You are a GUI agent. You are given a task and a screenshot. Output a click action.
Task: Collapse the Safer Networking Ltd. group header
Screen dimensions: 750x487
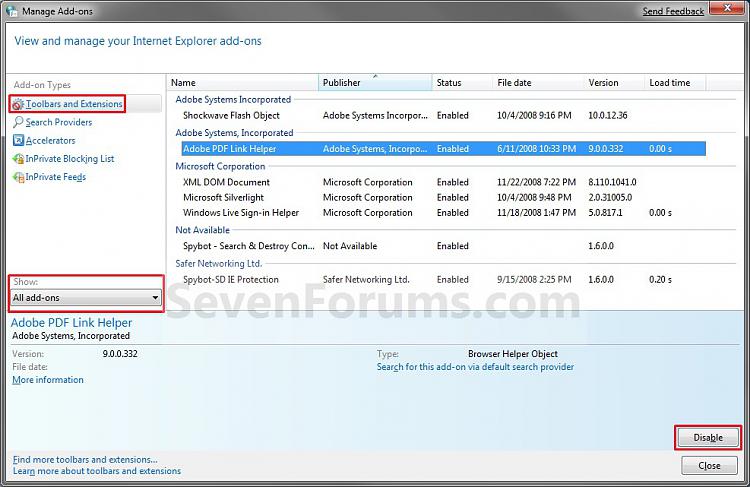click(x=218, y=263)
